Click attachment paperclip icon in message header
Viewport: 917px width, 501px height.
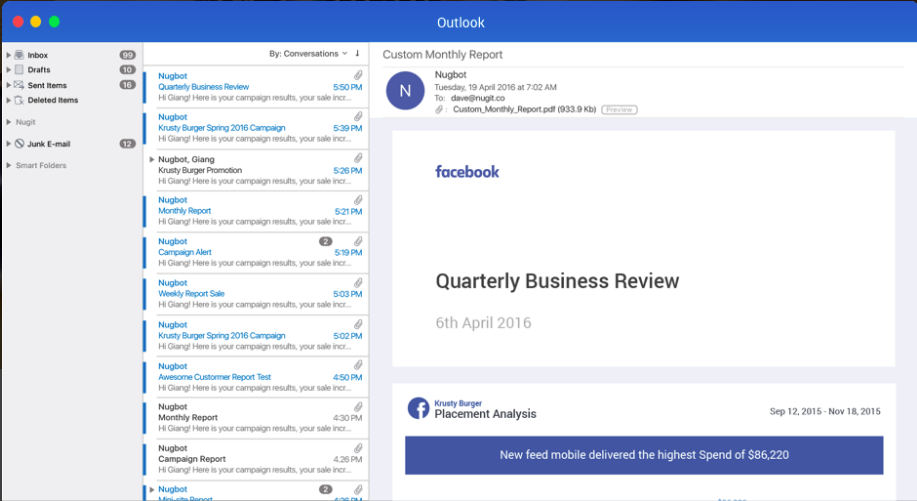click(x=439, y=109)
